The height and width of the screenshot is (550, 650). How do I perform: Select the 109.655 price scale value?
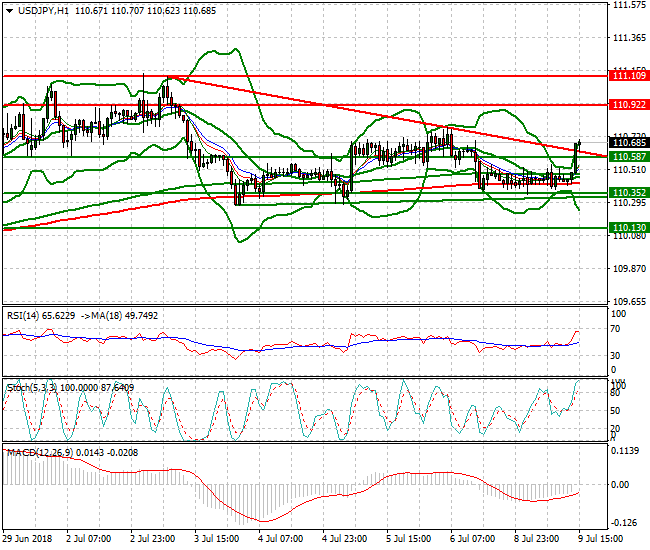[629, 302]
